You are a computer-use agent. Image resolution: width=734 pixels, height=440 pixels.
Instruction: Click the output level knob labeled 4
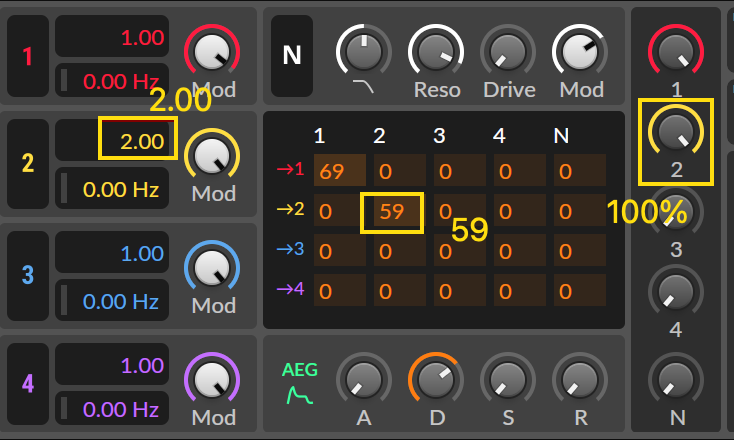pos(676,292)
